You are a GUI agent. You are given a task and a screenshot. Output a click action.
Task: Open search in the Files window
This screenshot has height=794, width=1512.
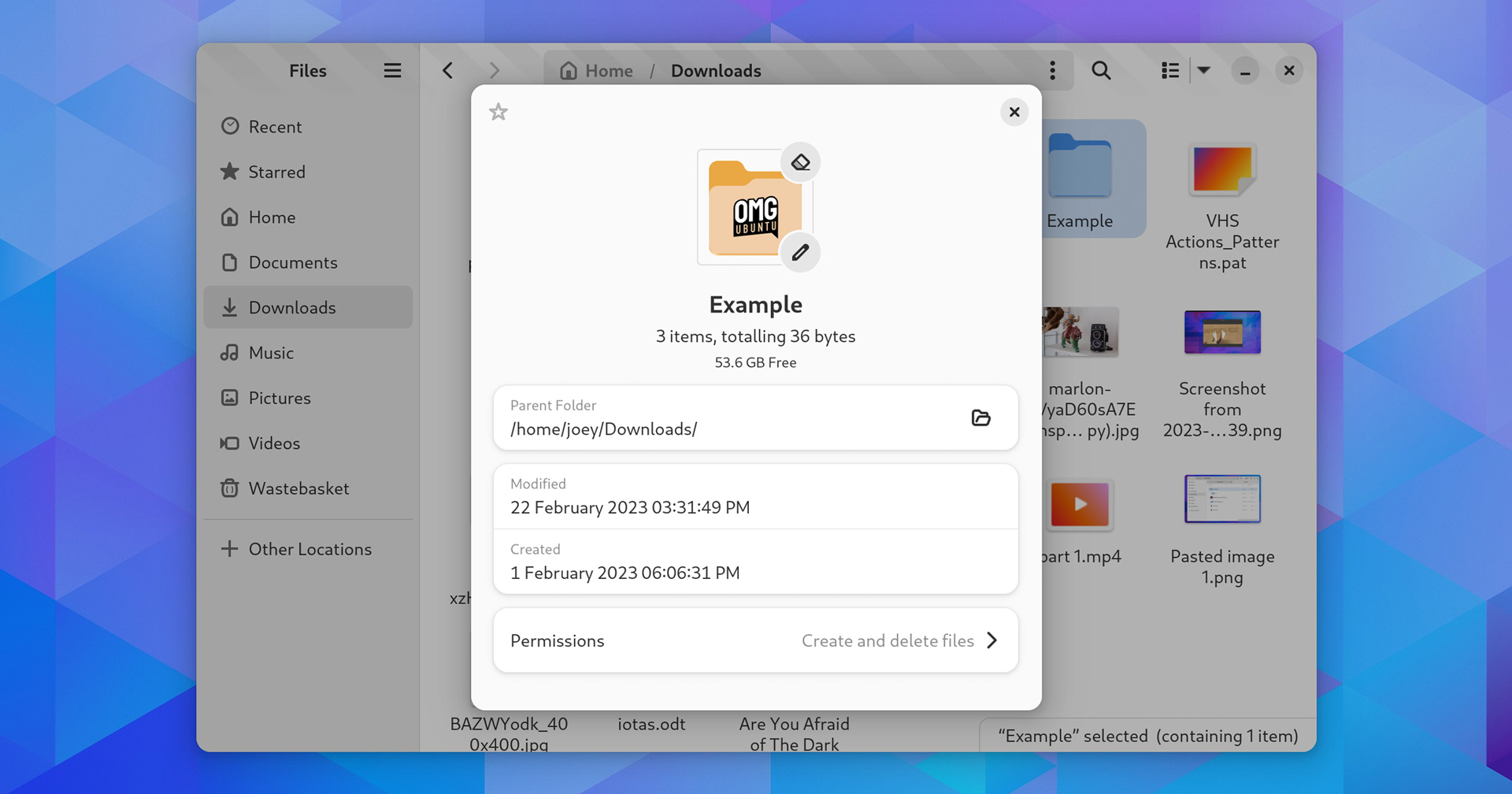click(1101, 71)
